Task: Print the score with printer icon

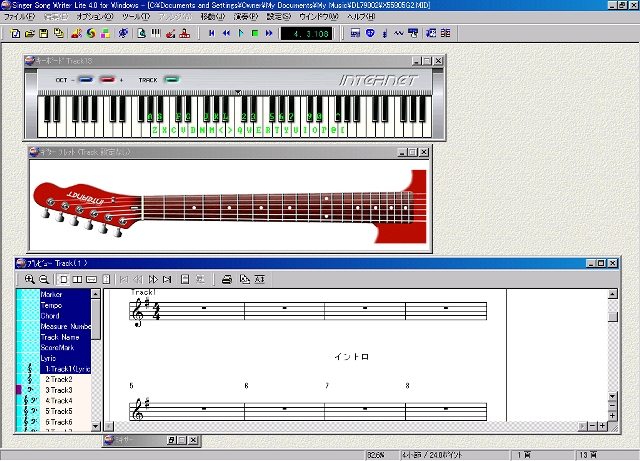Action: pos(227,279)
